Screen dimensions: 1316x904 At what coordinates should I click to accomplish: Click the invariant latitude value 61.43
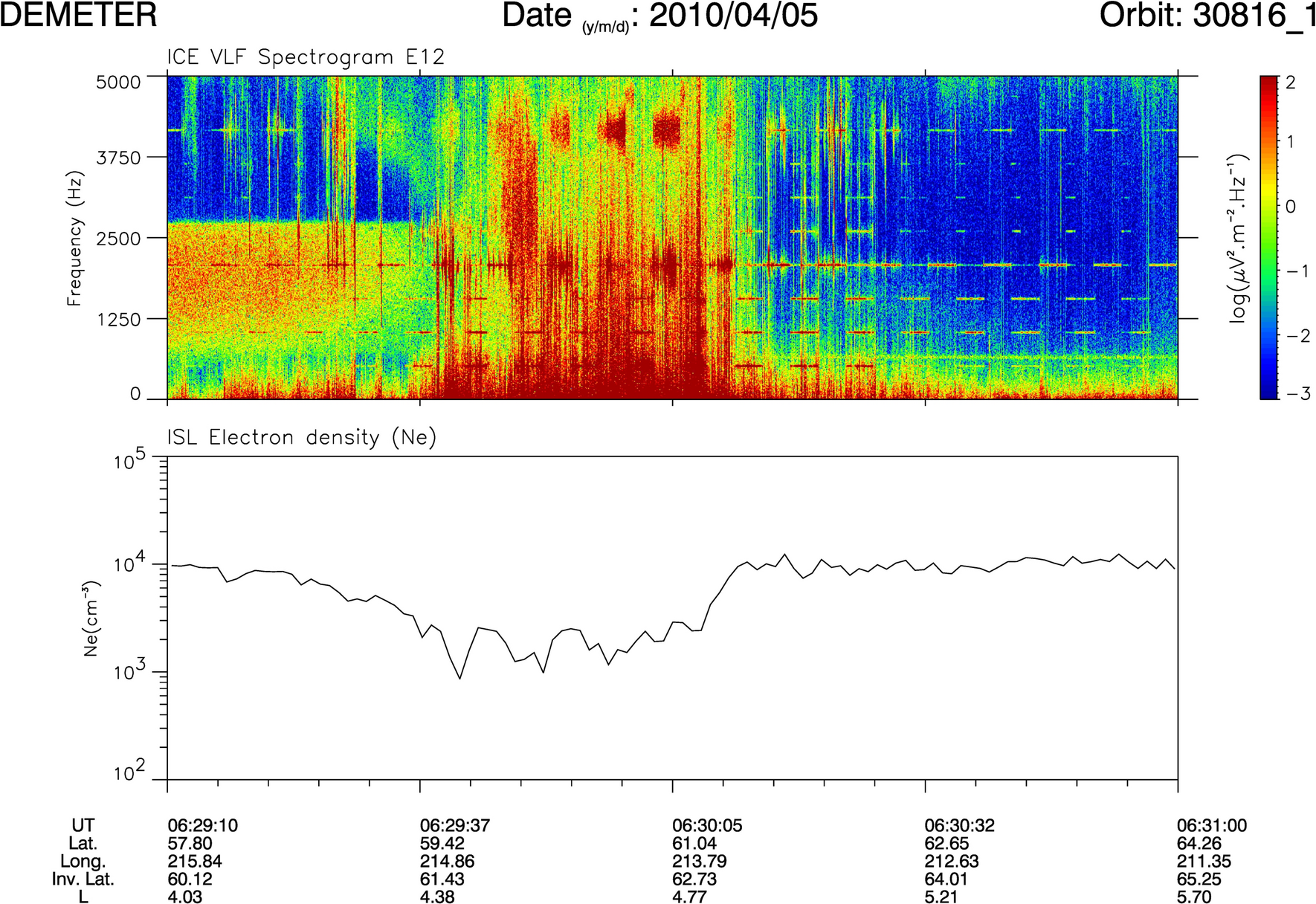tap(442, 879)
